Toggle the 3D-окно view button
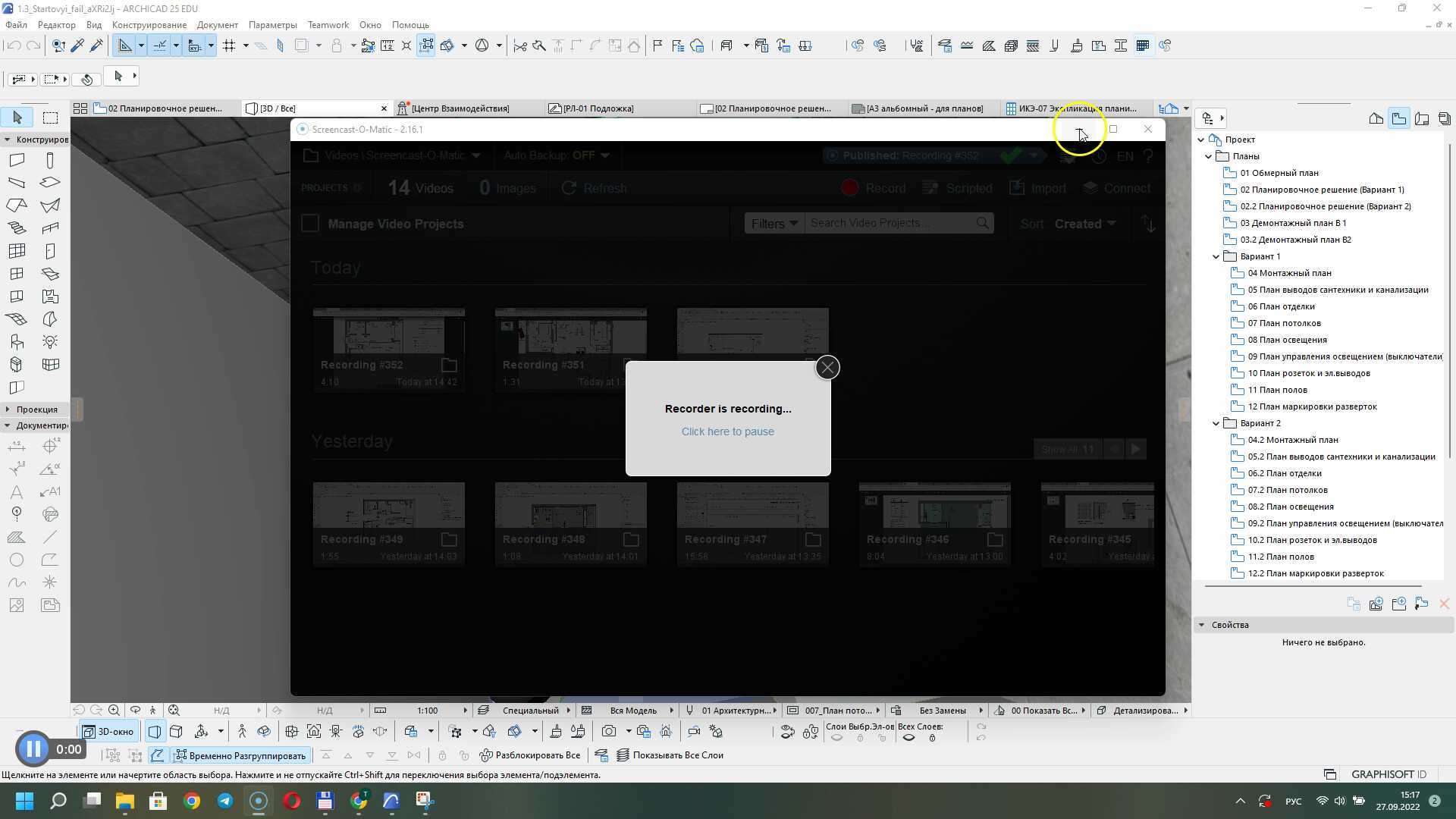1456x819 pixels. tap(108, 732)
